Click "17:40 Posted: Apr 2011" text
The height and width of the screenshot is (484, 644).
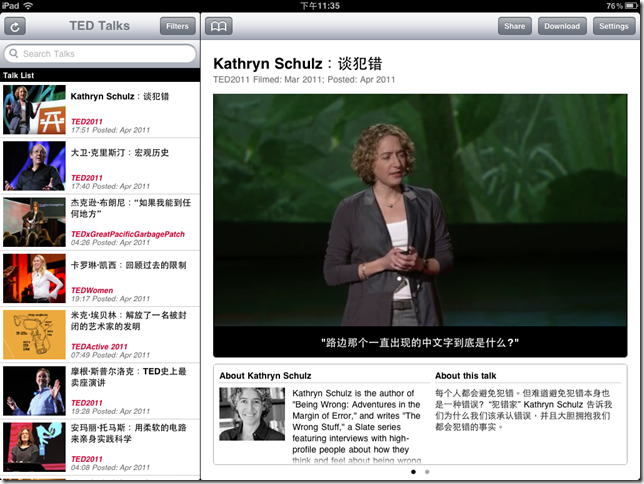(110, 187)
